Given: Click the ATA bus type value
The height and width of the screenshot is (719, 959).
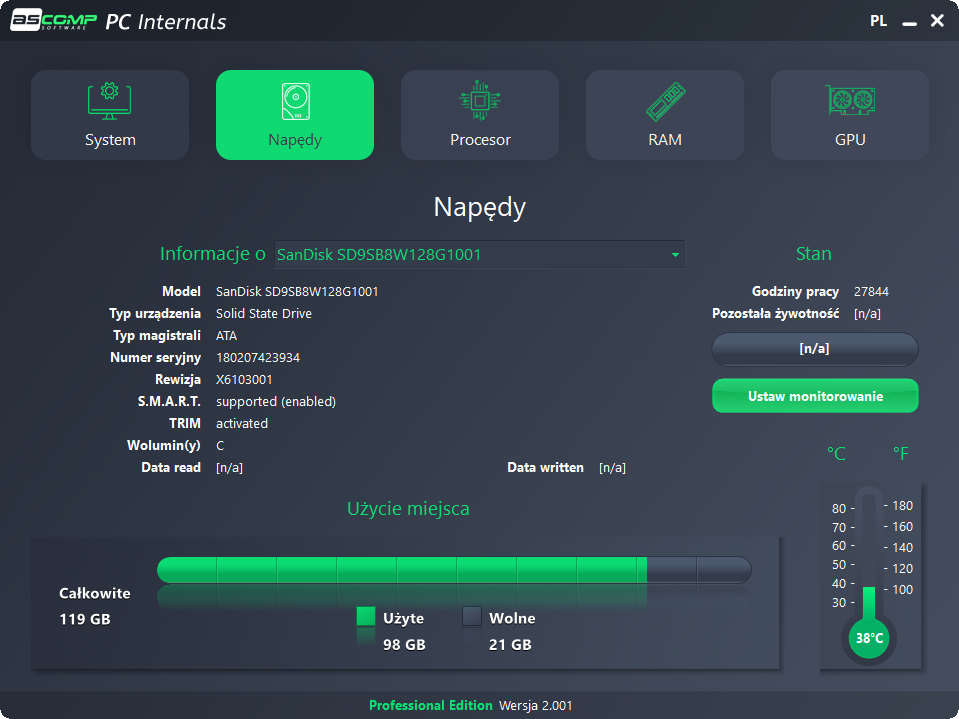Looking at the screenshot, I should pos(226,336).
